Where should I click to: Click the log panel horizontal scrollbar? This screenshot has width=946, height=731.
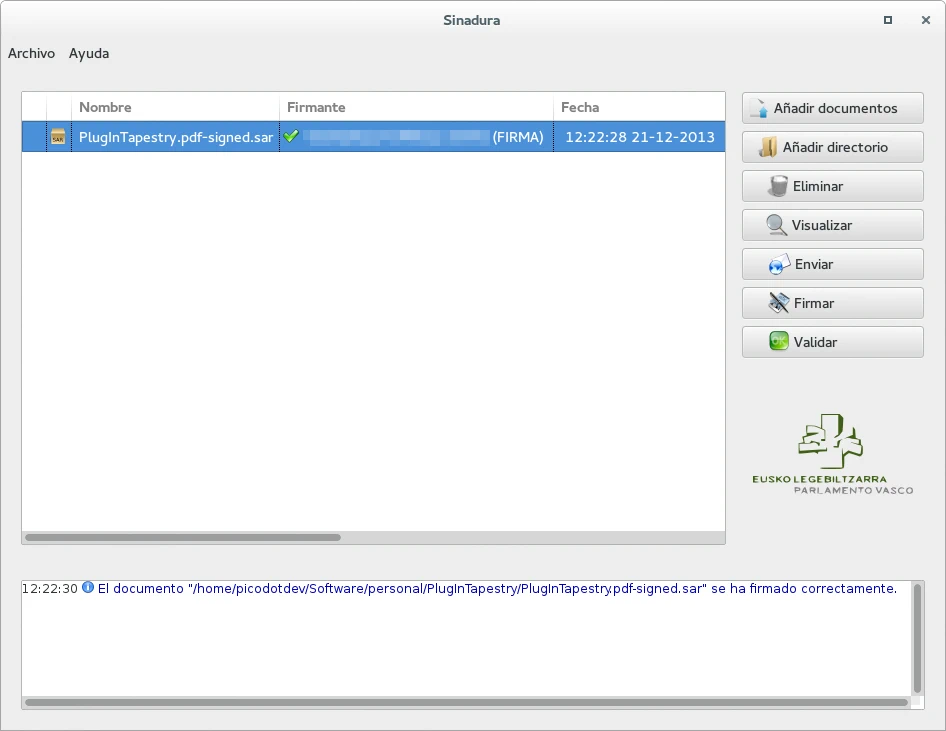[x=465, y=703]
